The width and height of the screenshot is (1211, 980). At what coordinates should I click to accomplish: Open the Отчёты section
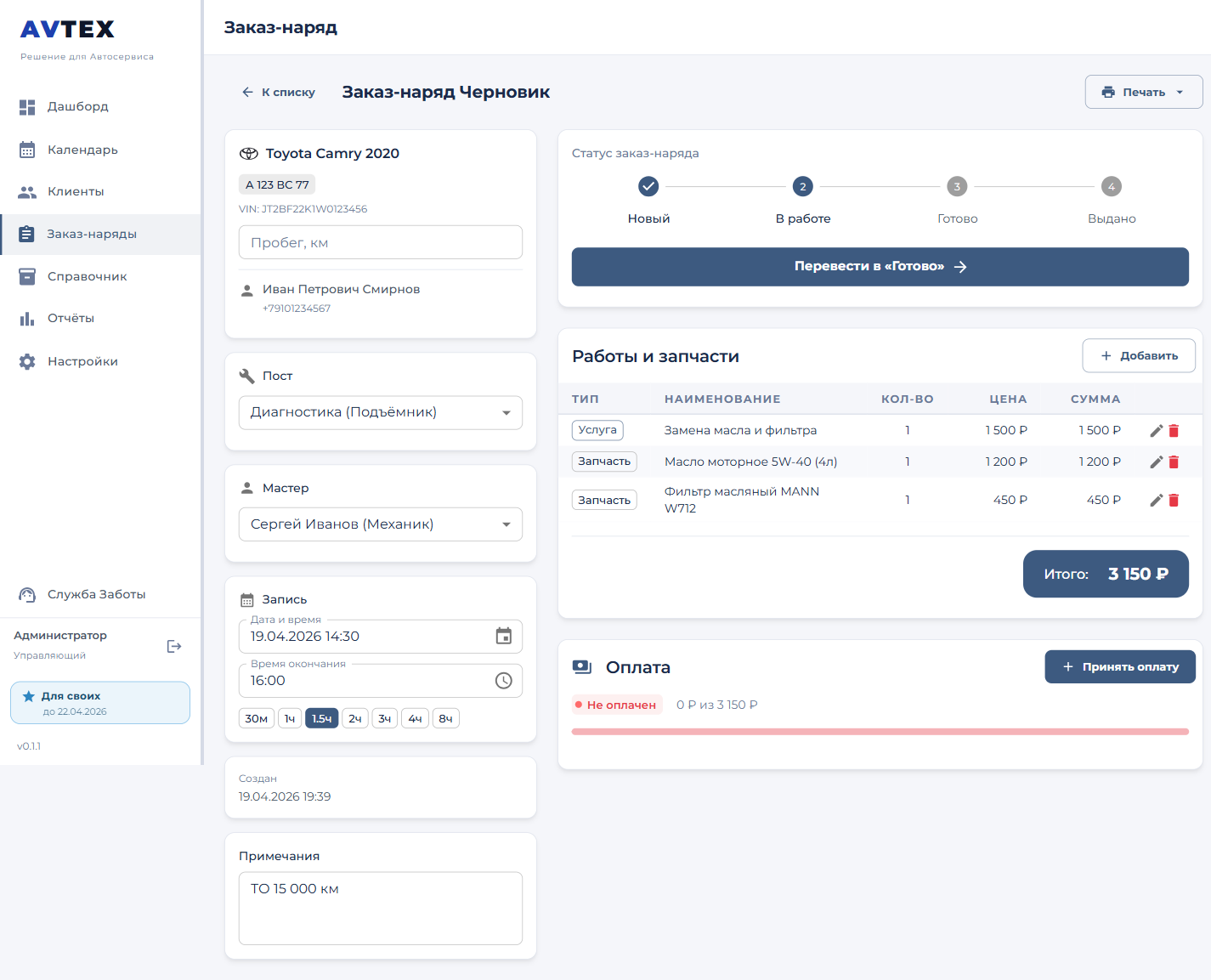(x=71, y=319)
